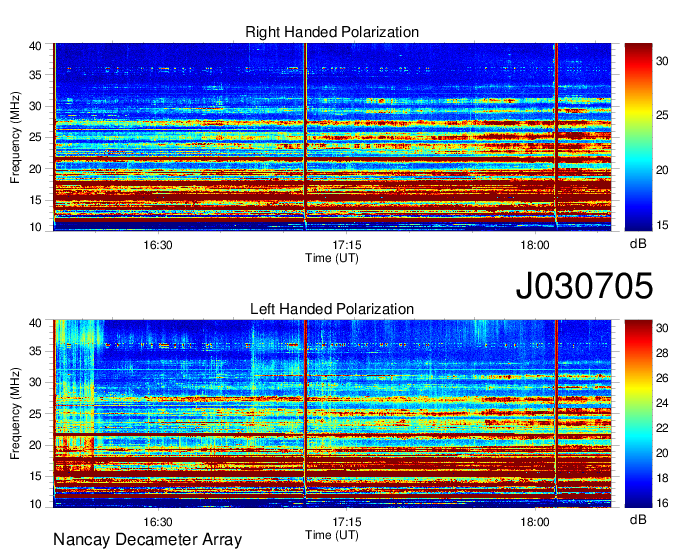
Task: Click the J030705 observation label
Action: pyautogui.click(x=584, y=286)
